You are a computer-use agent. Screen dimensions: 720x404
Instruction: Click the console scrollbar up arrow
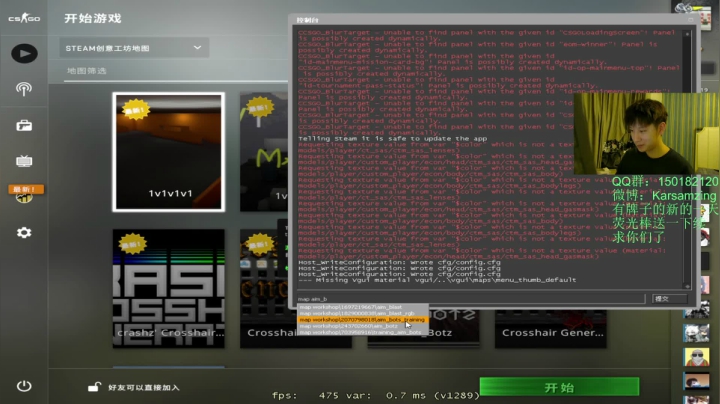[687, 34]
